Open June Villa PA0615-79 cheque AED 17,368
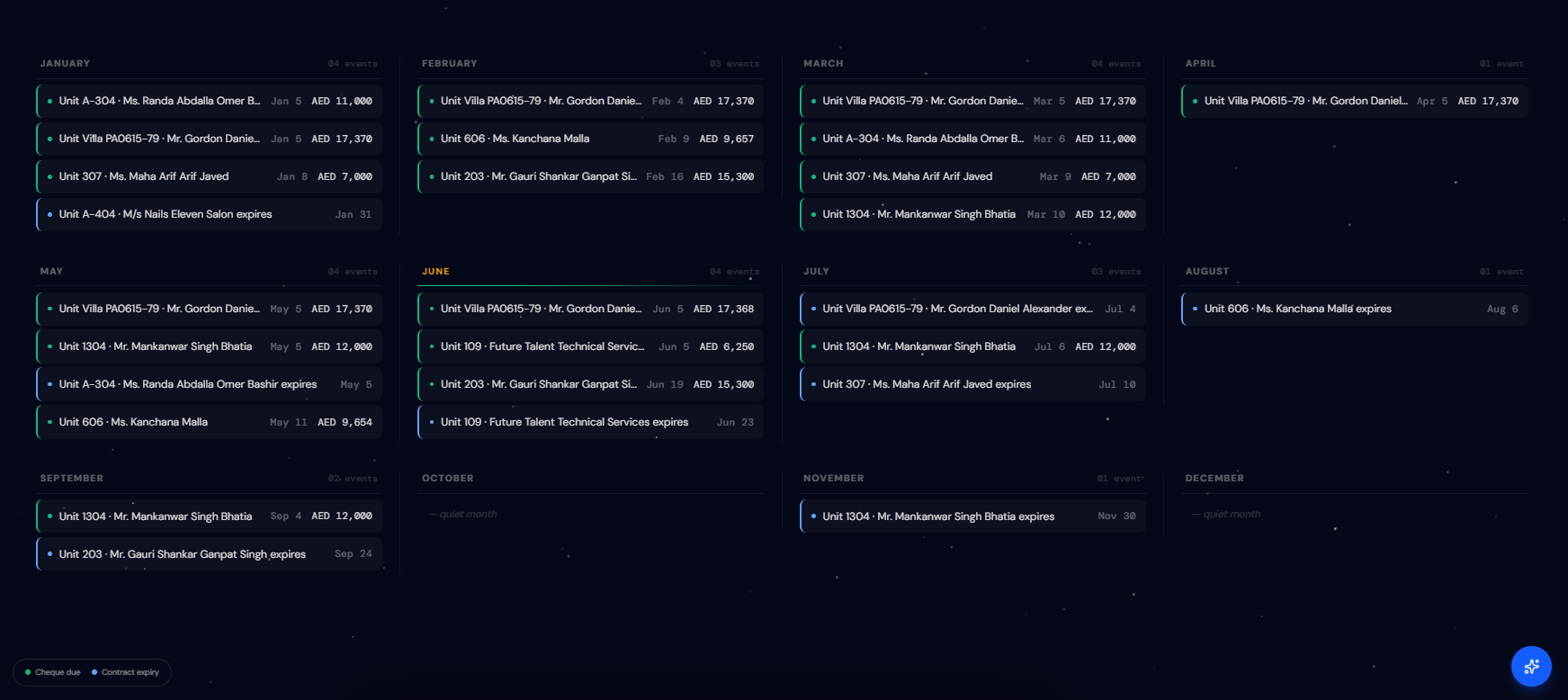The height and width of the screenshot is (700, 1568). 591,309
